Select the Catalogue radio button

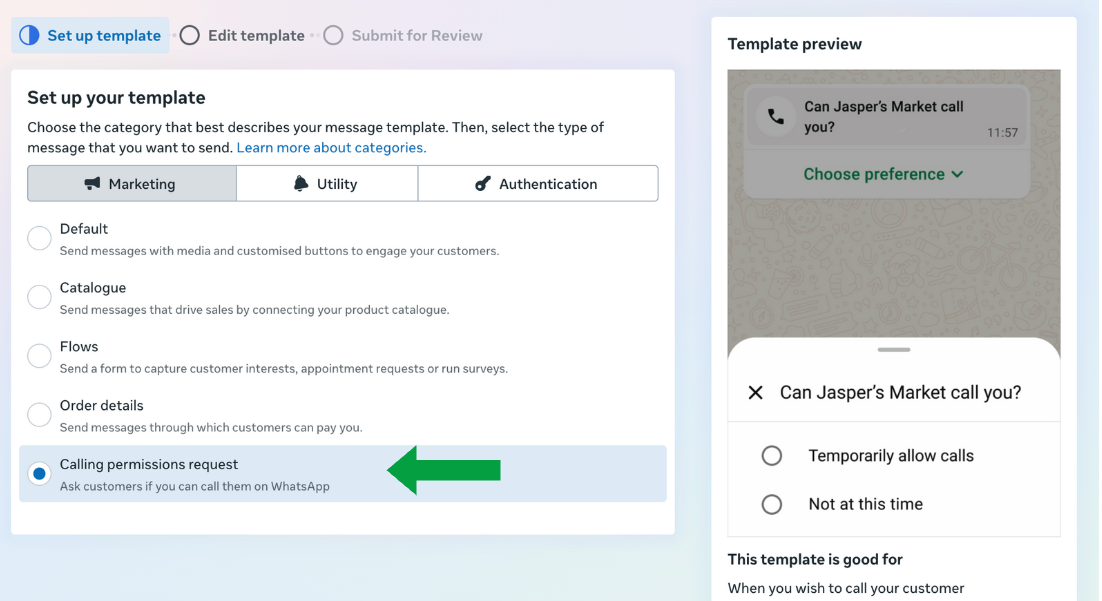(x=39, y=297)
